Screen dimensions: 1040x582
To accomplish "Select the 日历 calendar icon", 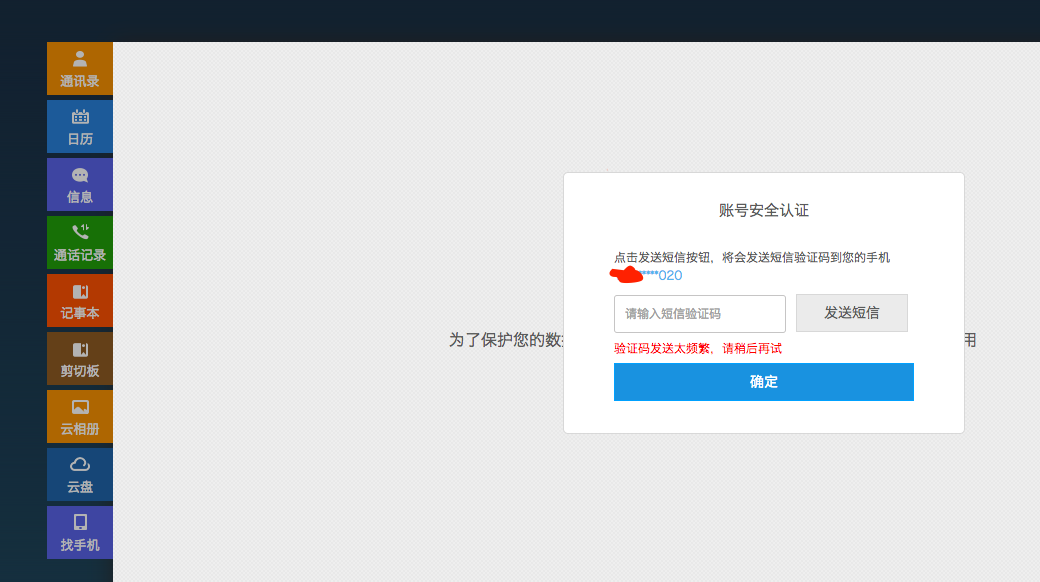I will click(x=80, y=115).
